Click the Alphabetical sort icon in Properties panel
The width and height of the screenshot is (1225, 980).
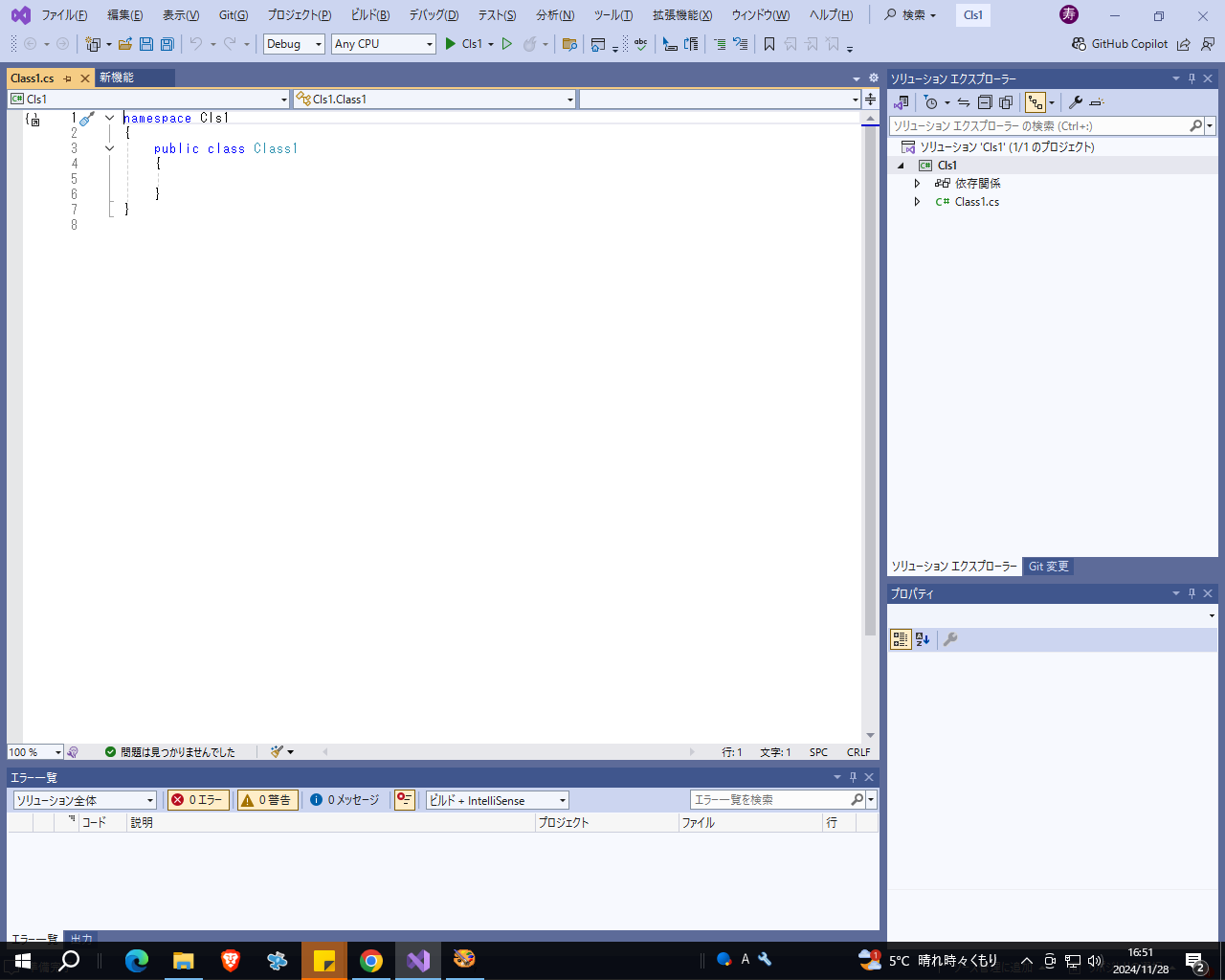pos(923,639)
